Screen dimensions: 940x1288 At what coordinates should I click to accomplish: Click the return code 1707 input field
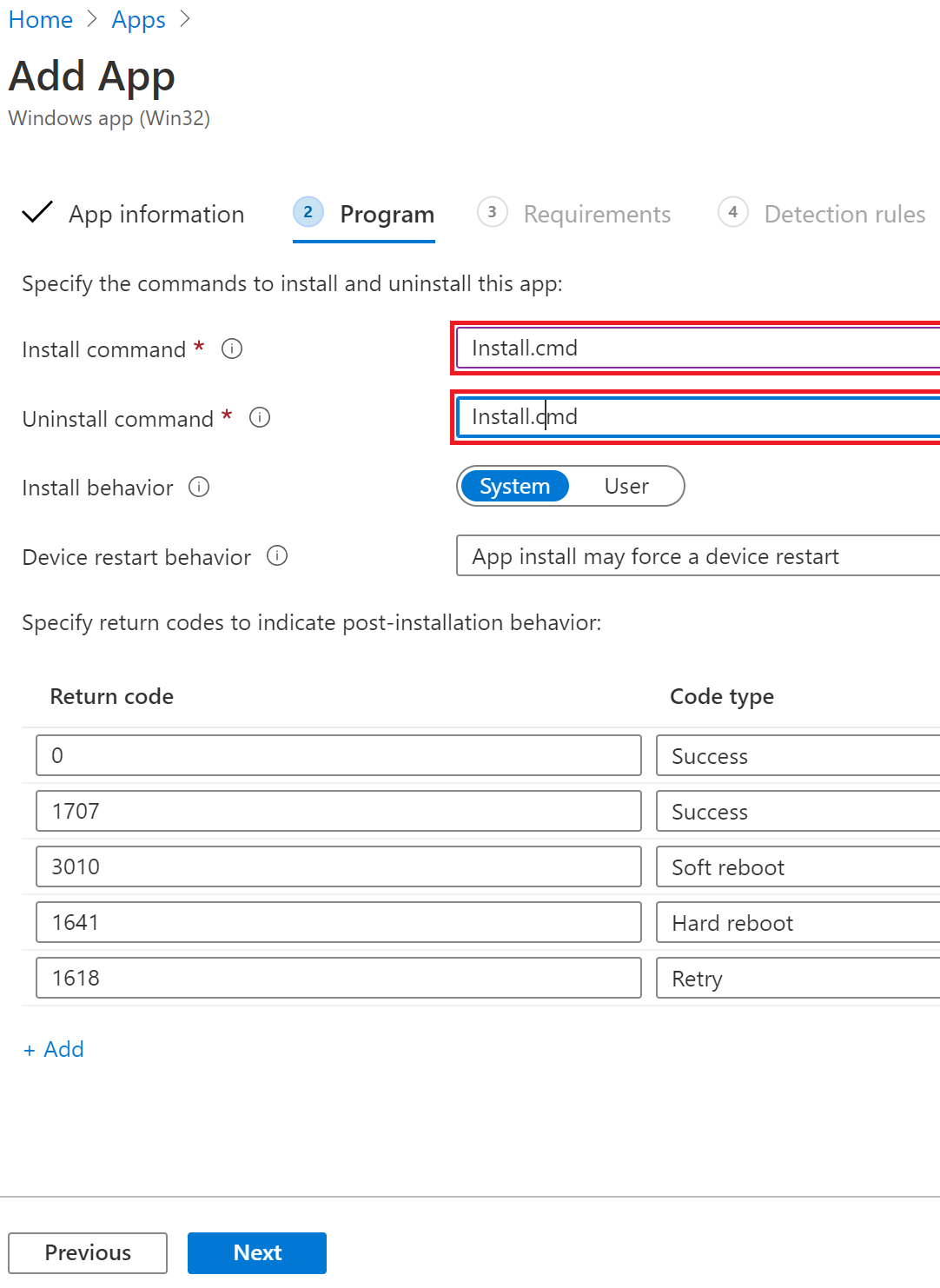coord(338,811)
